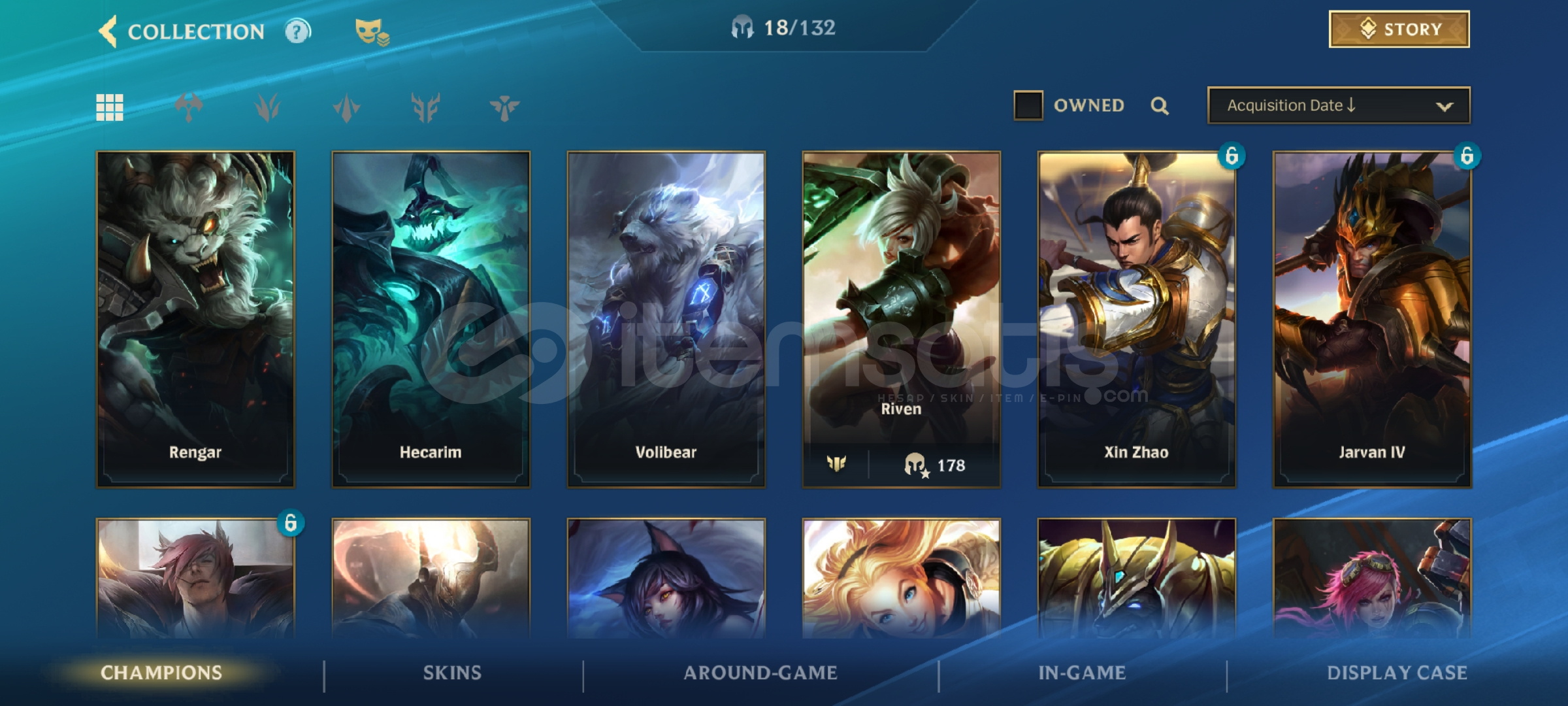
Task: Select the Riven champion card
Action: [901, 320]
